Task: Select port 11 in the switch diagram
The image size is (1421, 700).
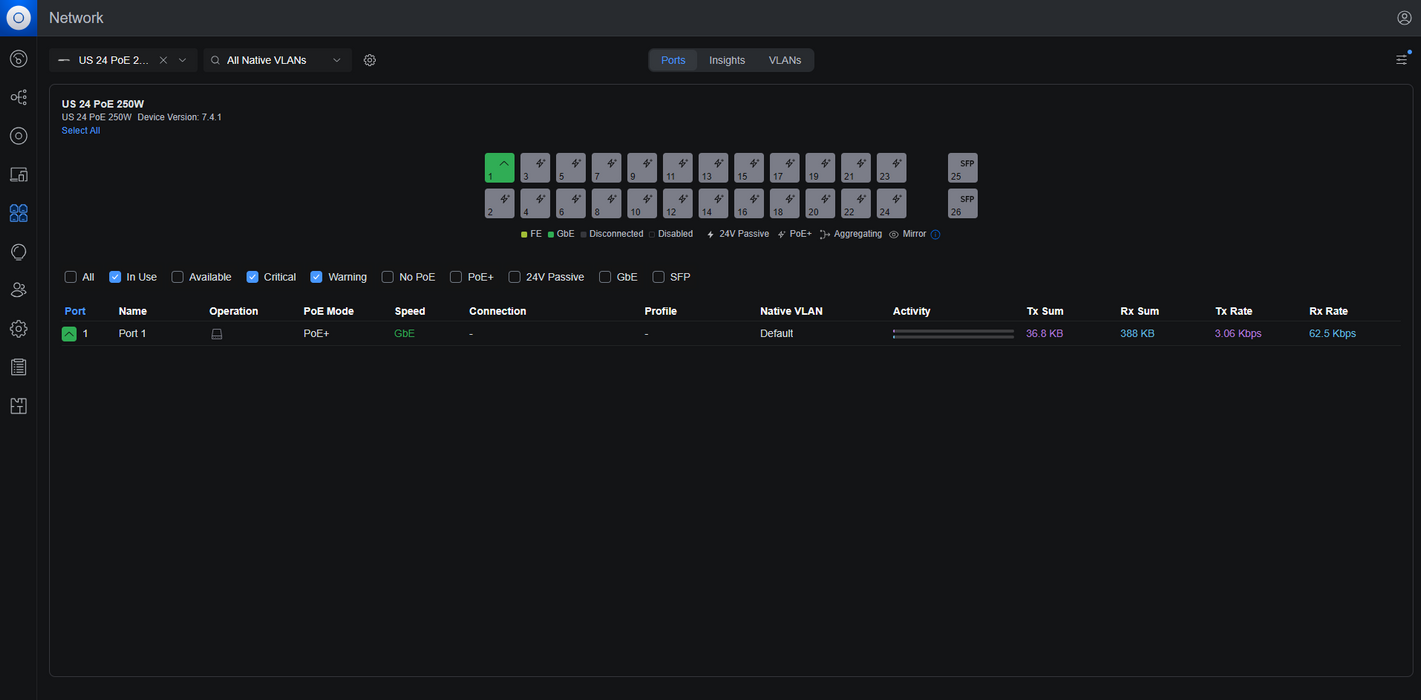Action: pos(678,168)
